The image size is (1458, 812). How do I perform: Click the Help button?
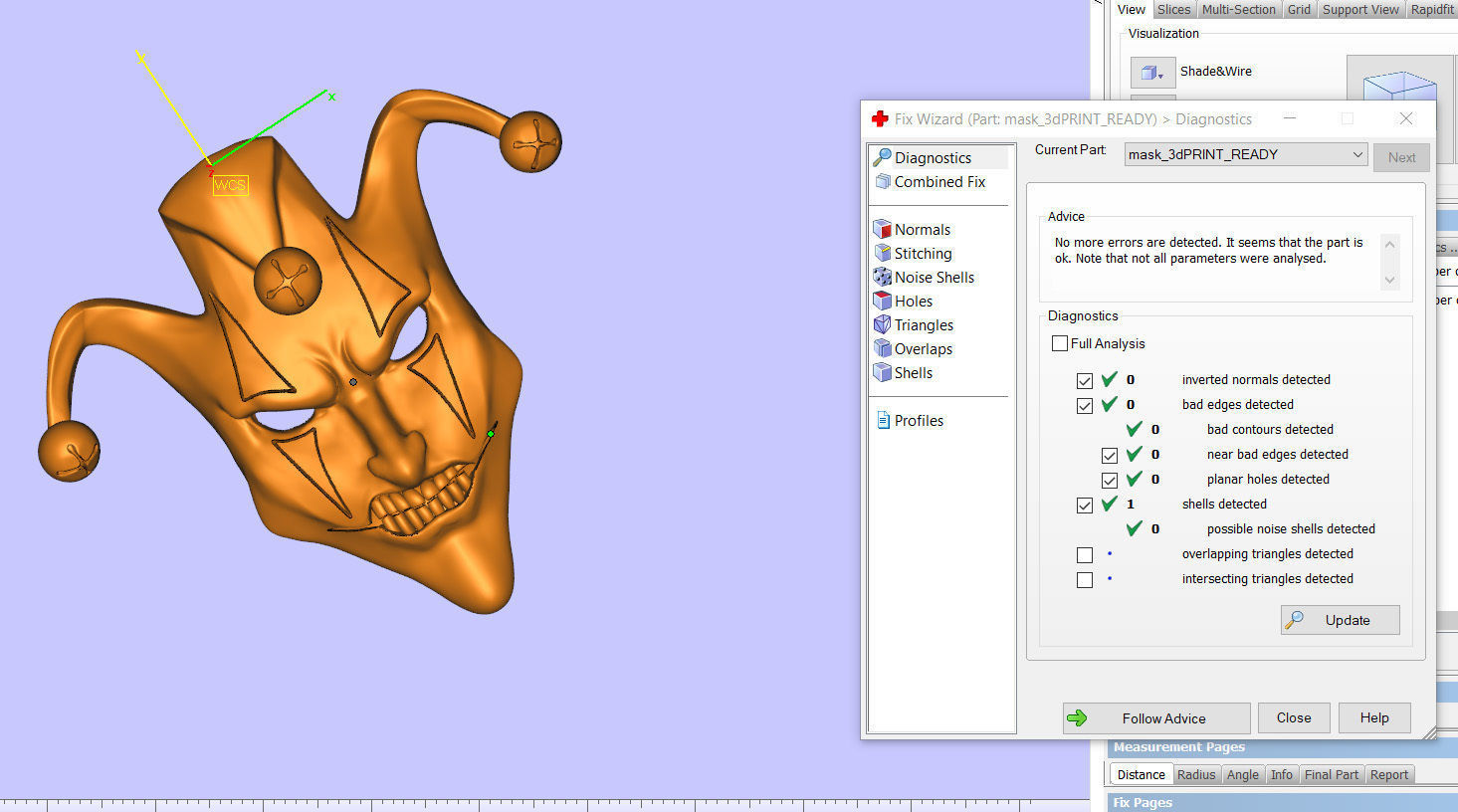(1374, 717)
